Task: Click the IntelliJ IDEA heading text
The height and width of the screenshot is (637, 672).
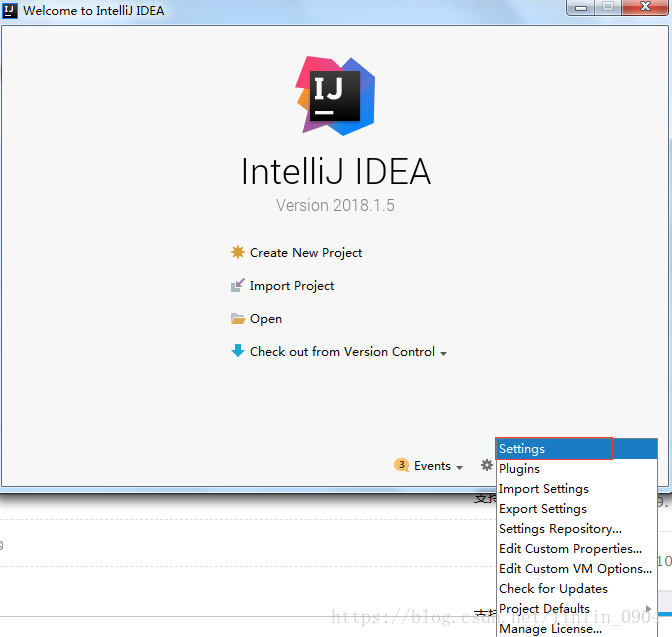Action: click(x=336, y=171)
